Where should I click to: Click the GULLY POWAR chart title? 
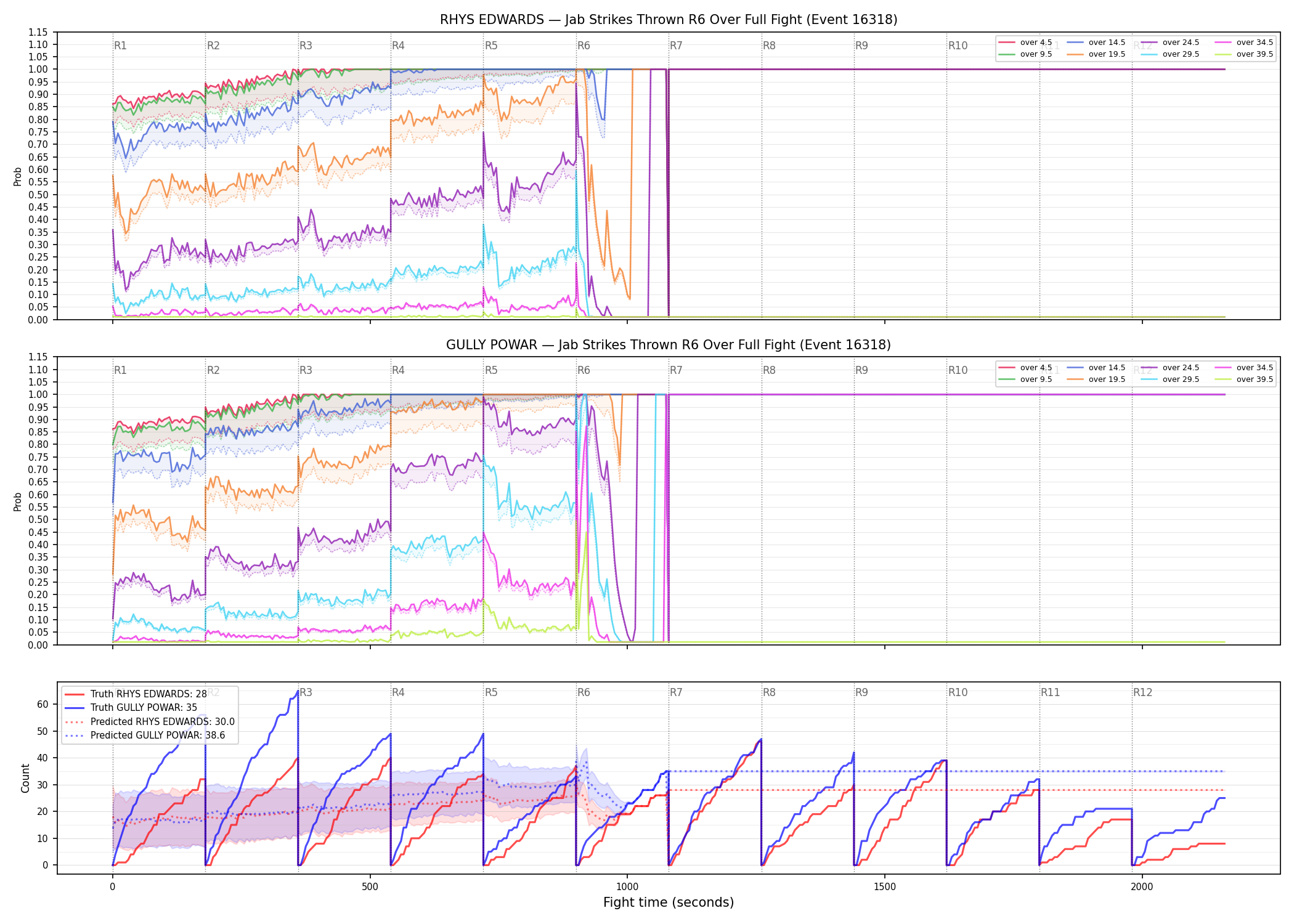point(669,345)
